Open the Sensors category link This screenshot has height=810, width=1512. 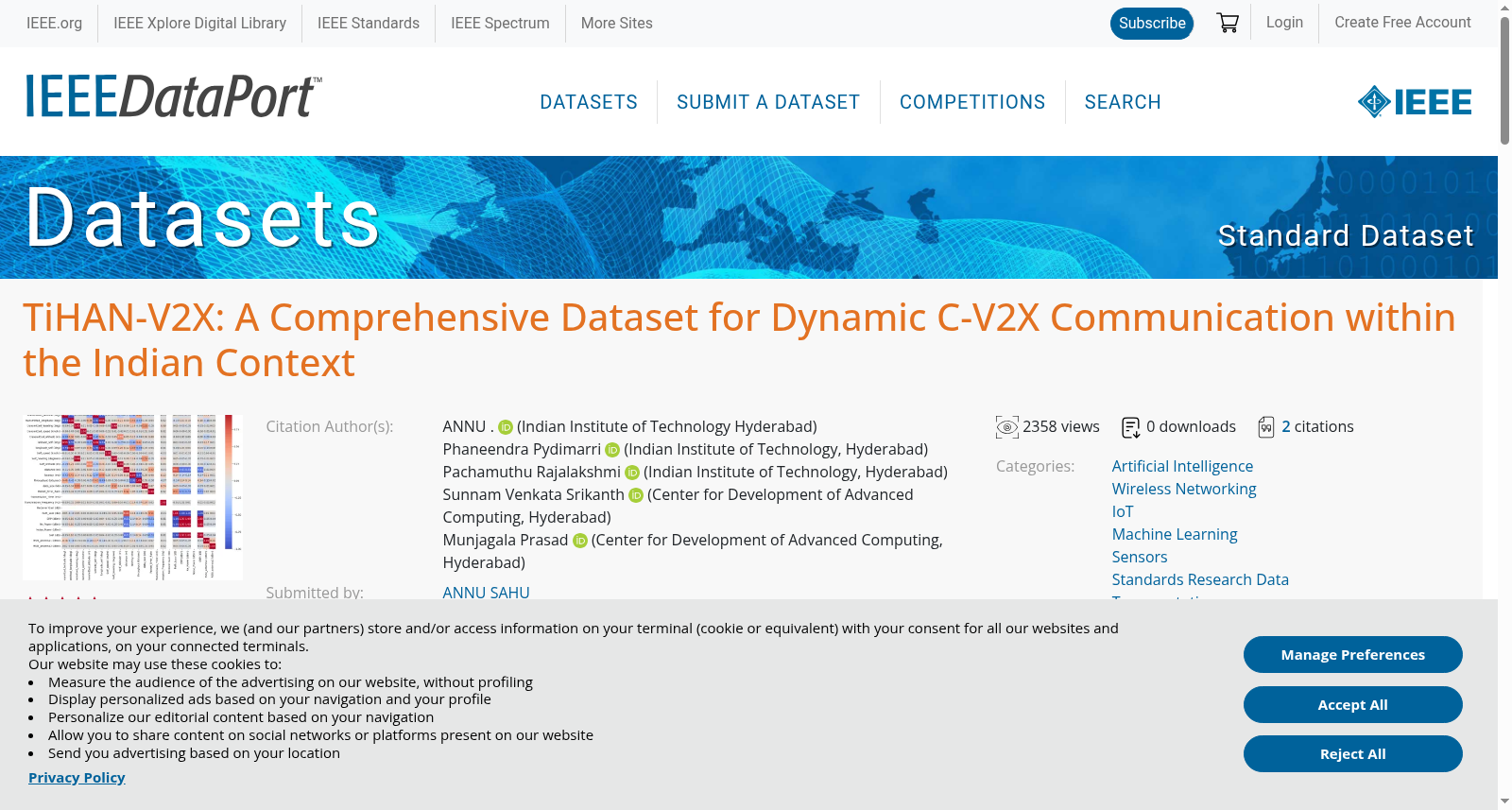[x=1140, y=557]
